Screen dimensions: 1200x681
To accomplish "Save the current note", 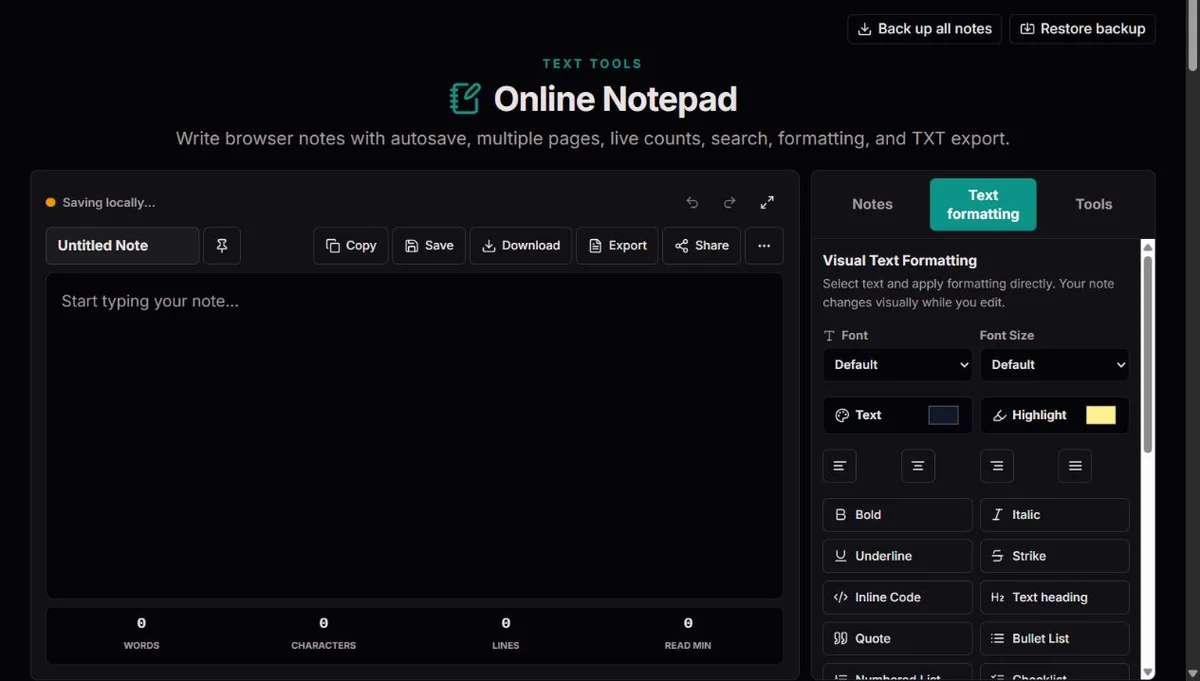I will click(429, 246).
